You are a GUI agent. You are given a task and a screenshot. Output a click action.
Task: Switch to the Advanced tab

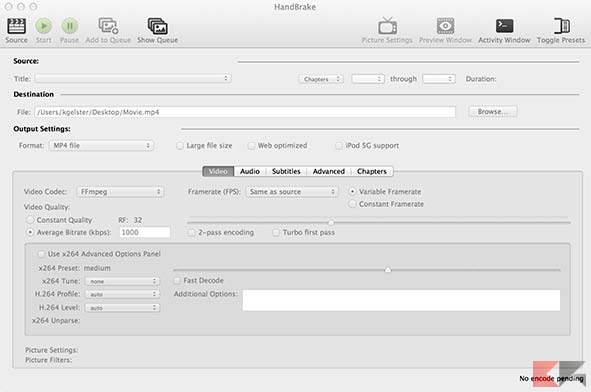pos(329,171)
